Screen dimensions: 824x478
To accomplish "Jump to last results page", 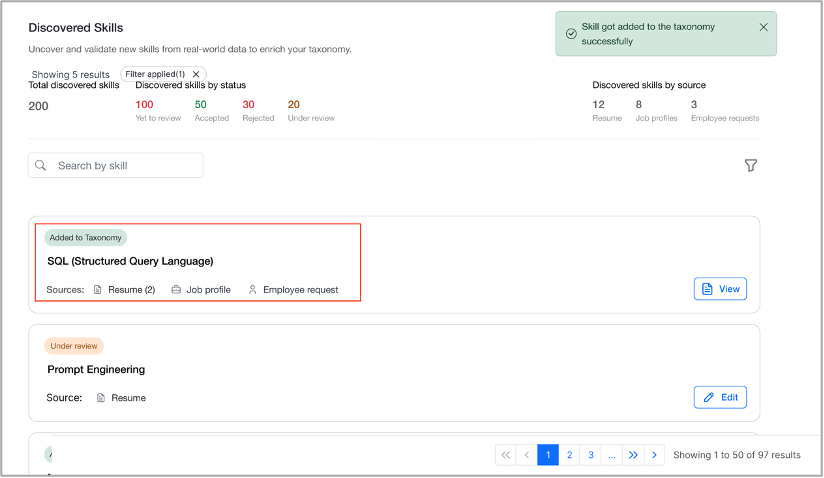I will 633,455.
